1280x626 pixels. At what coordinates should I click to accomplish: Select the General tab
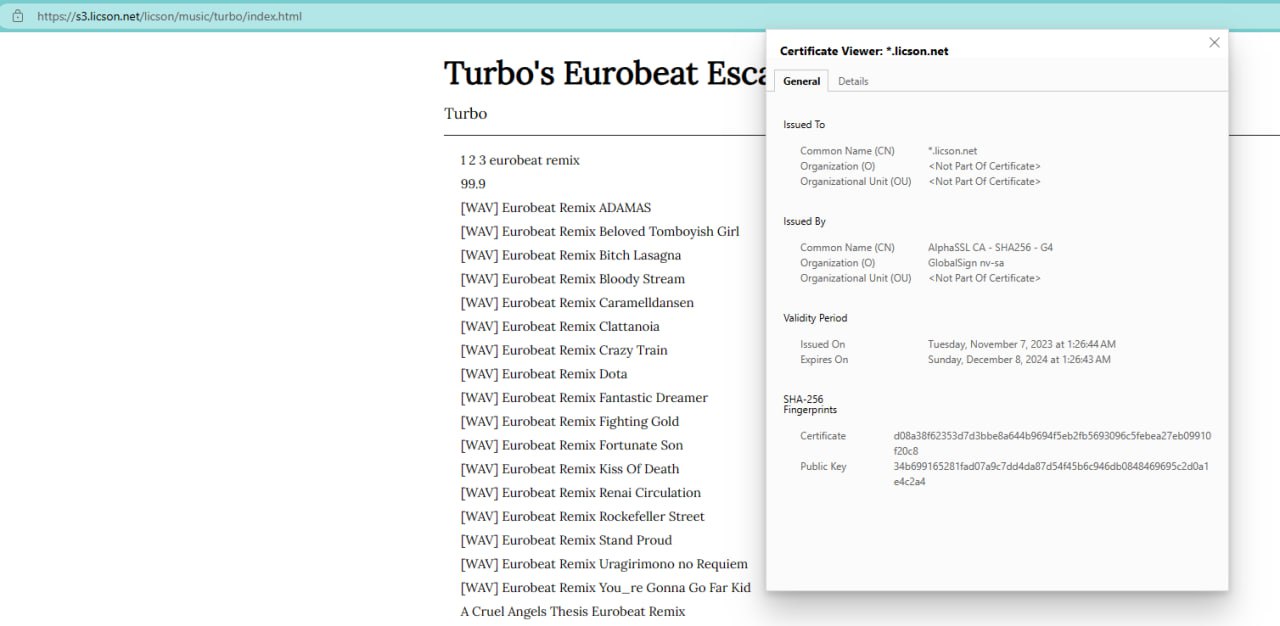click(x=801, y=81)
